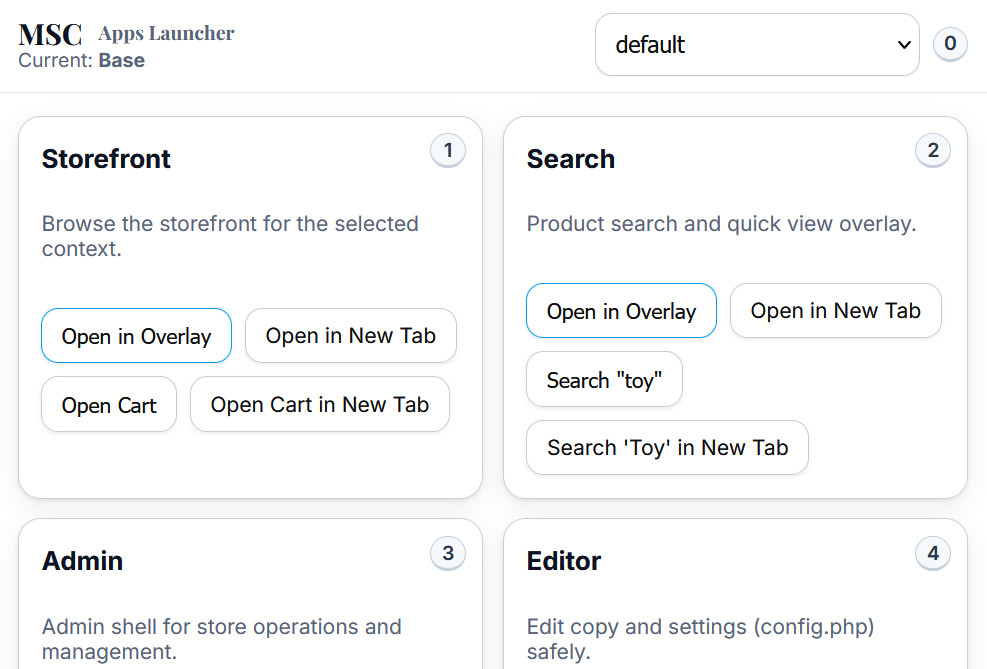Open Search in Overlay
Image resolution: width=987 pixels, height=669 pixels.
621,310
